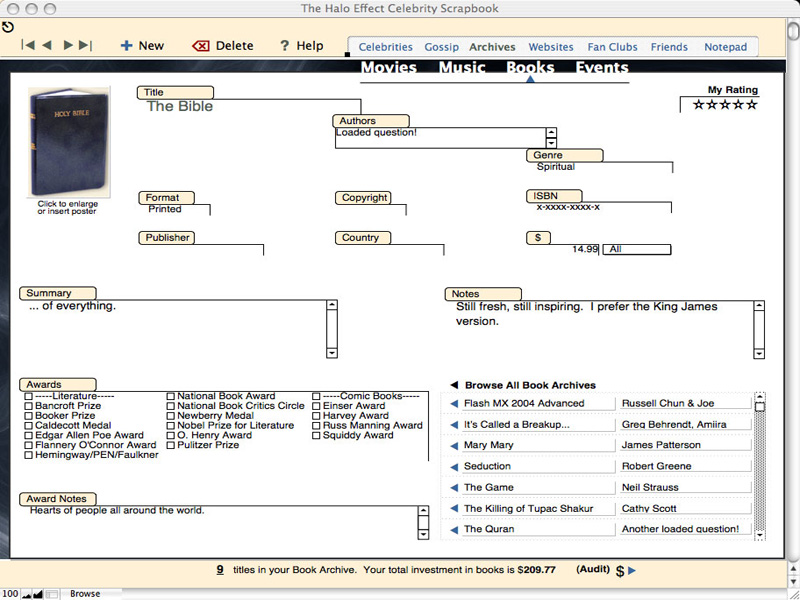Check the National Book Award checkbox
Screen dimensions: 800x600
(x=170, y=396)
